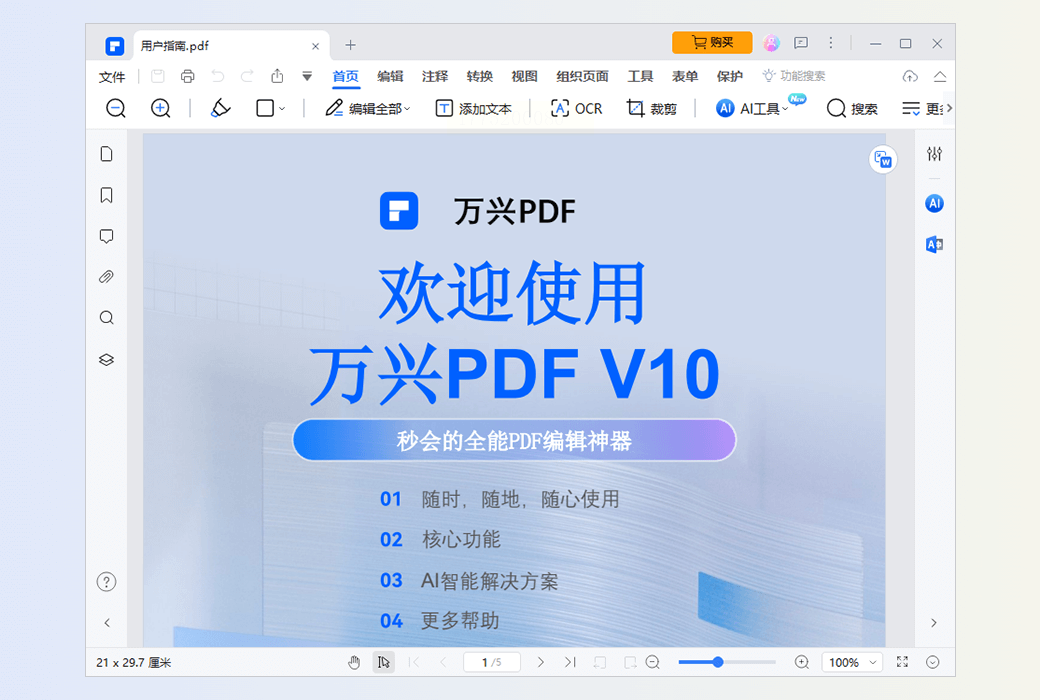Click the undo arrow
This screenshot has height=700, width=1040.
[x=218, y=76]
